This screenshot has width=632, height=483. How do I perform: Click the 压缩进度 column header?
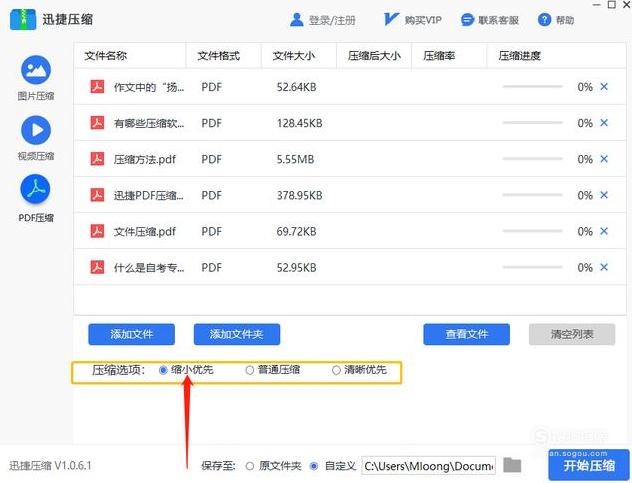520,56
